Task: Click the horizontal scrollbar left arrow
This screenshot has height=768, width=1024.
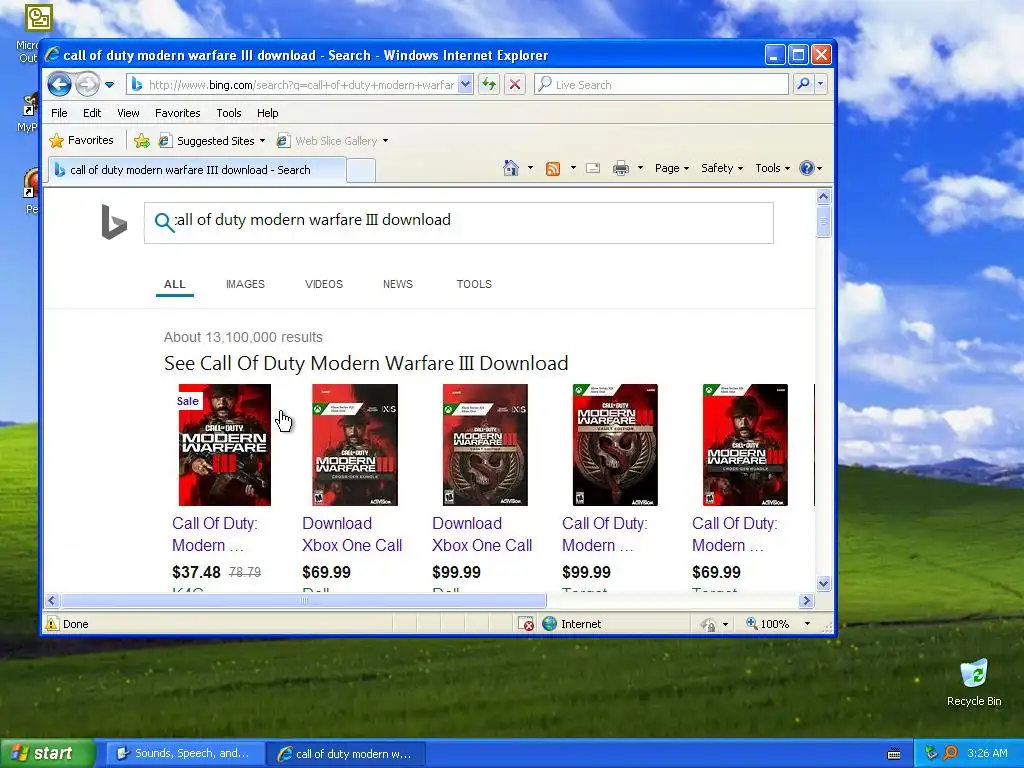Action: click(x=52, y=600)
